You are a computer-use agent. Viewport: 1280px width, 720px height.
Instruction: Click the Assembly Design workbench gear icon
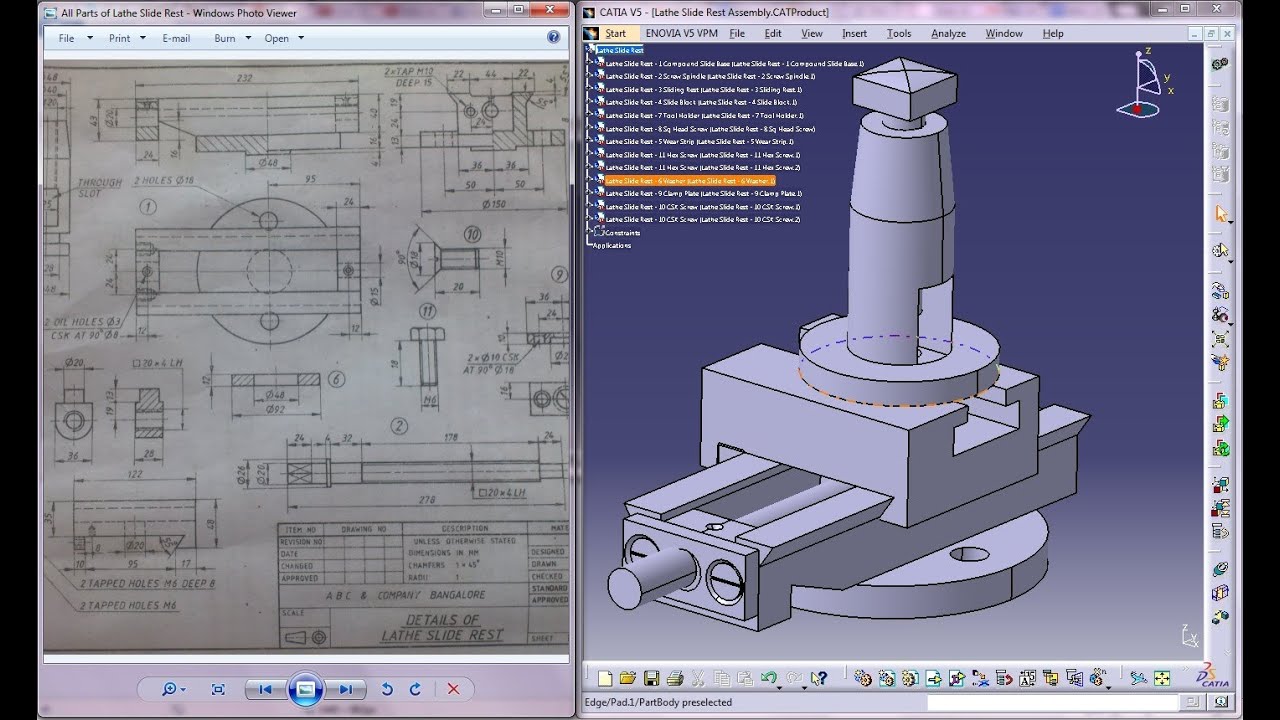click(1220, 62)
